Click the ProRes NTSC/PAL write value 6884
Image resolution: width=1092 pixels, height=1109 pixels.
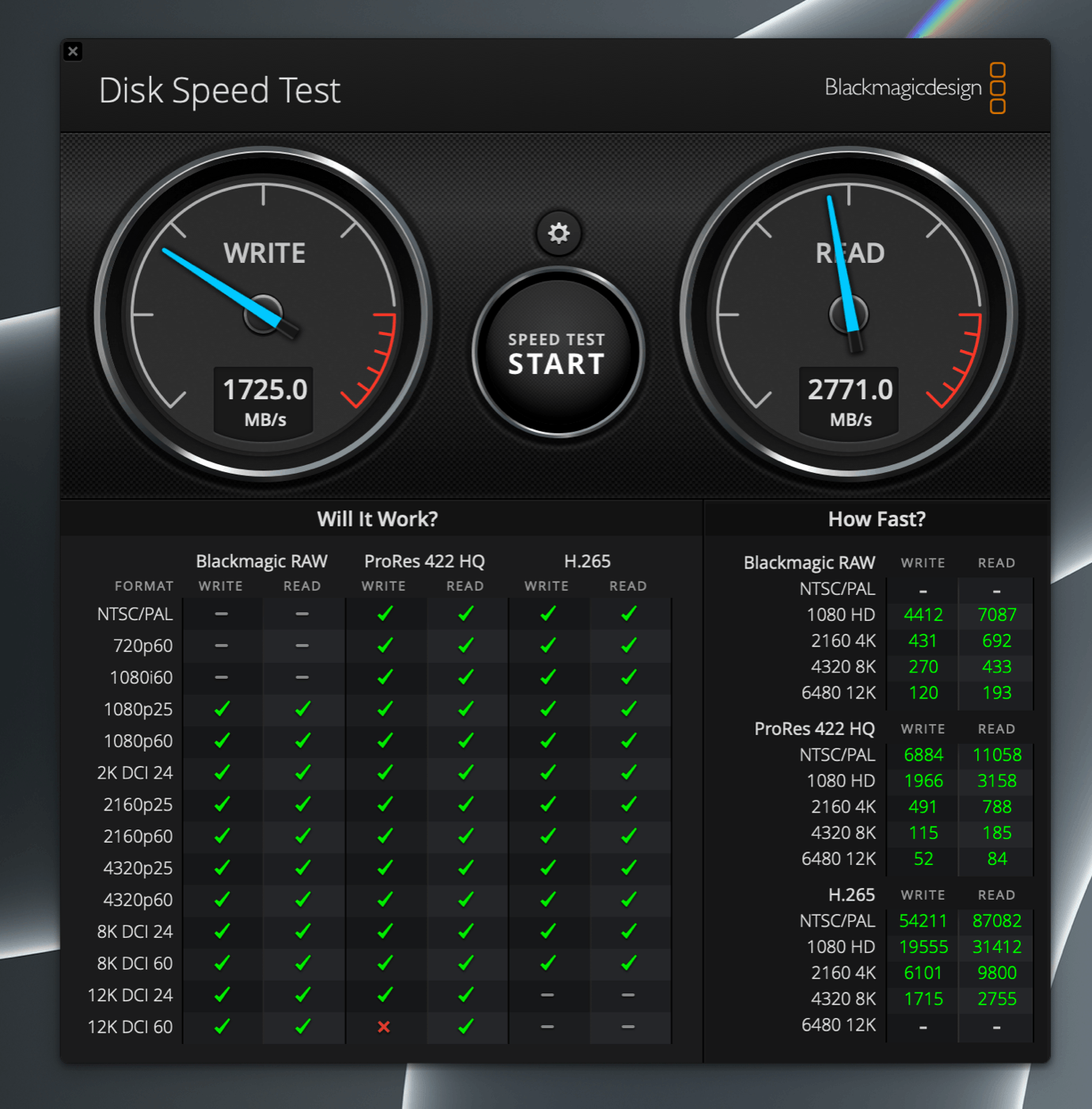point(923,755)
